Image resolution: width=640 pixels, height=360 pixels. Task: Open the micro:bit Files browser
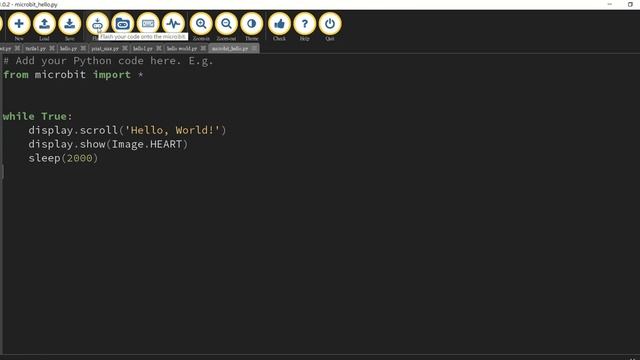[122, 24]
